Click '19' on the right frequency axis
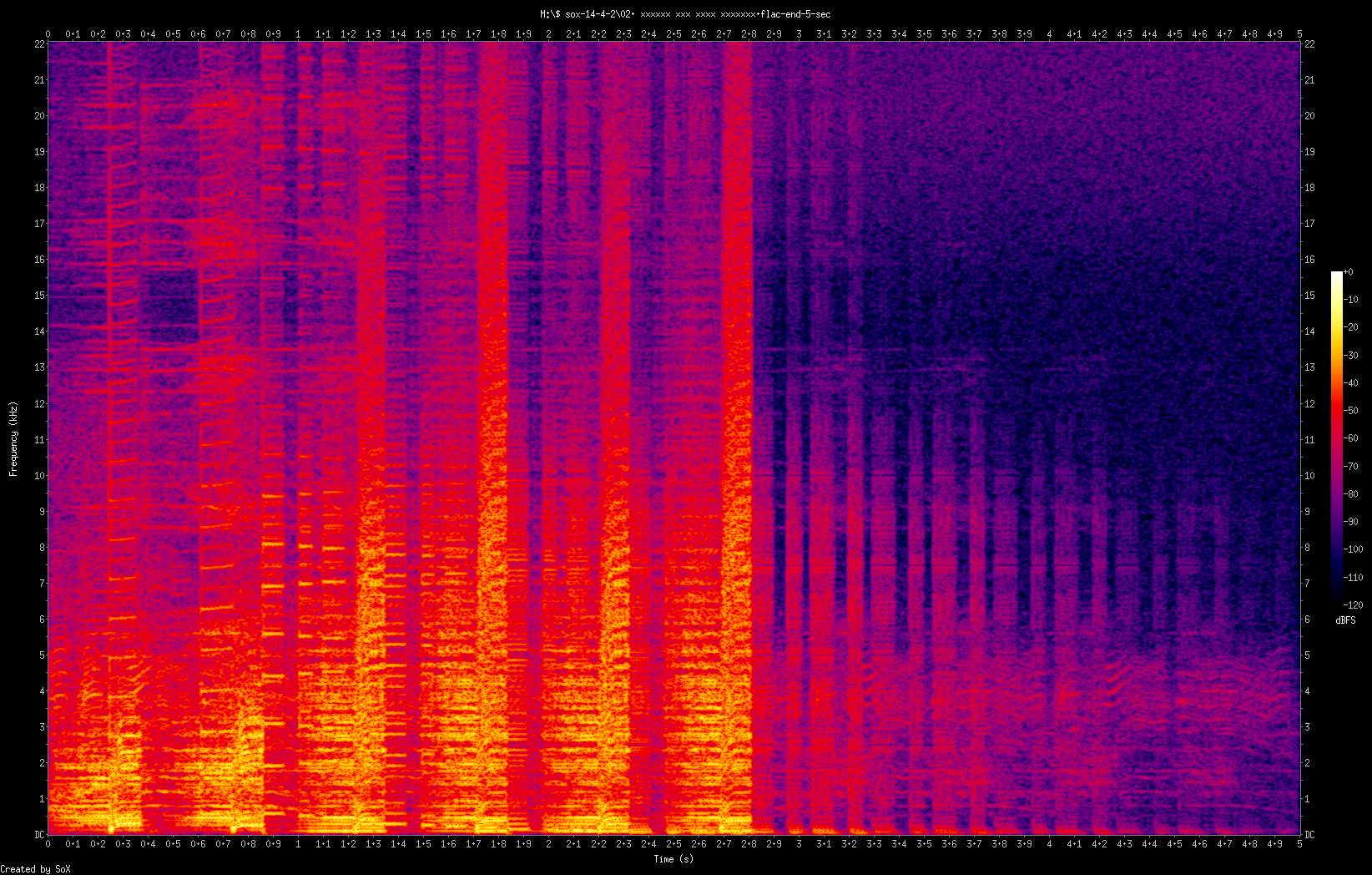Image resolution: width=1372 pixels, height=875 pixels. point(1310,152)
